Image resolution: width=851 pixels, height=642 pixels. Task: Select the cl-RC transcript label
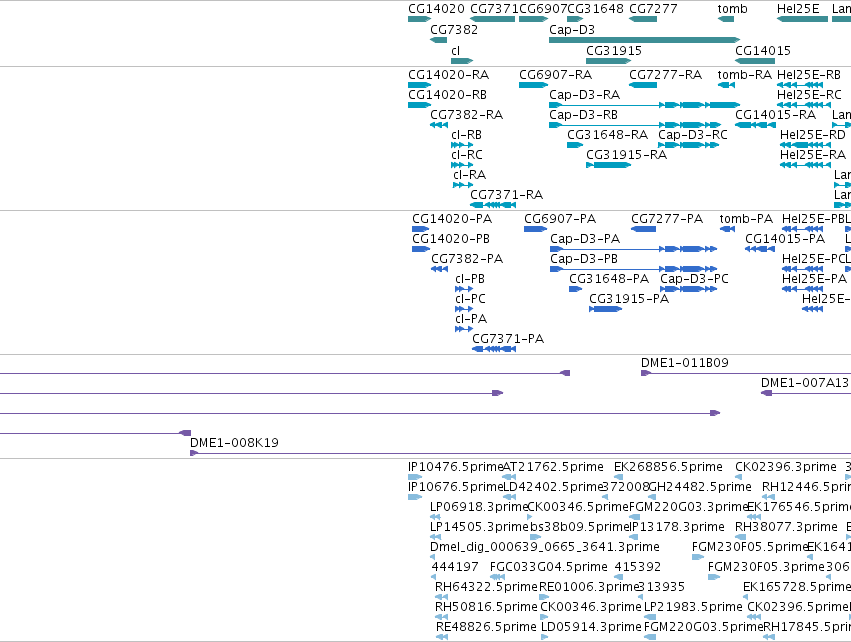pos(466,155)
